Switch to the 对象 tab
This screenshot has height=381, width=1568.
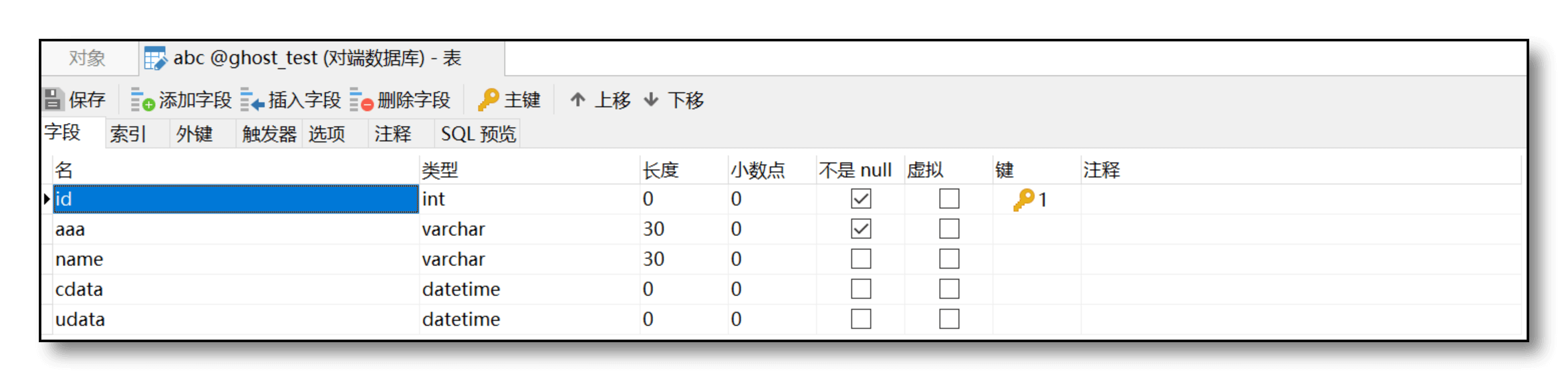coord(88,58)
